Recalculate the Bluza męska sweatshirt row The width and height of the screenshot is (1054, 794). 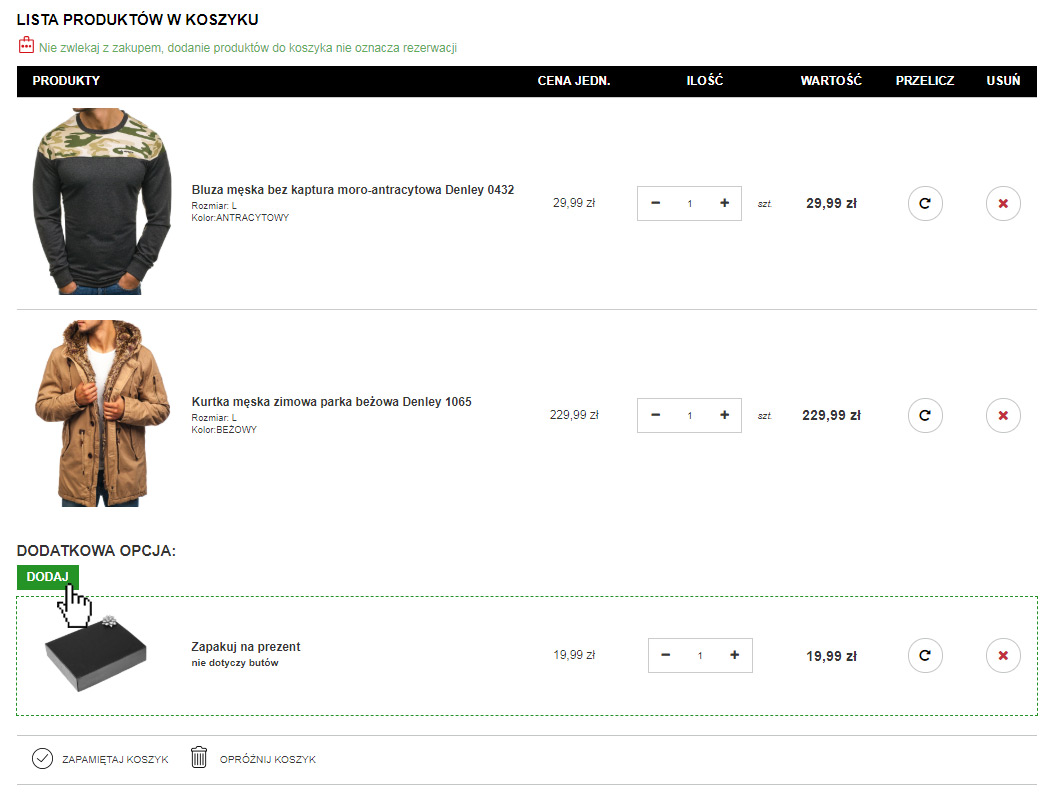coord(925,203)
